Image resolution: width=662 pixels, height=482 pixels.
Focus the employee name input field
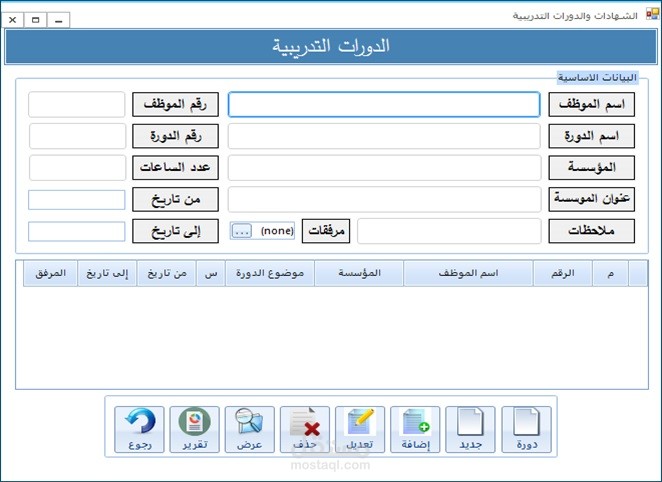(x=384, y=104)
